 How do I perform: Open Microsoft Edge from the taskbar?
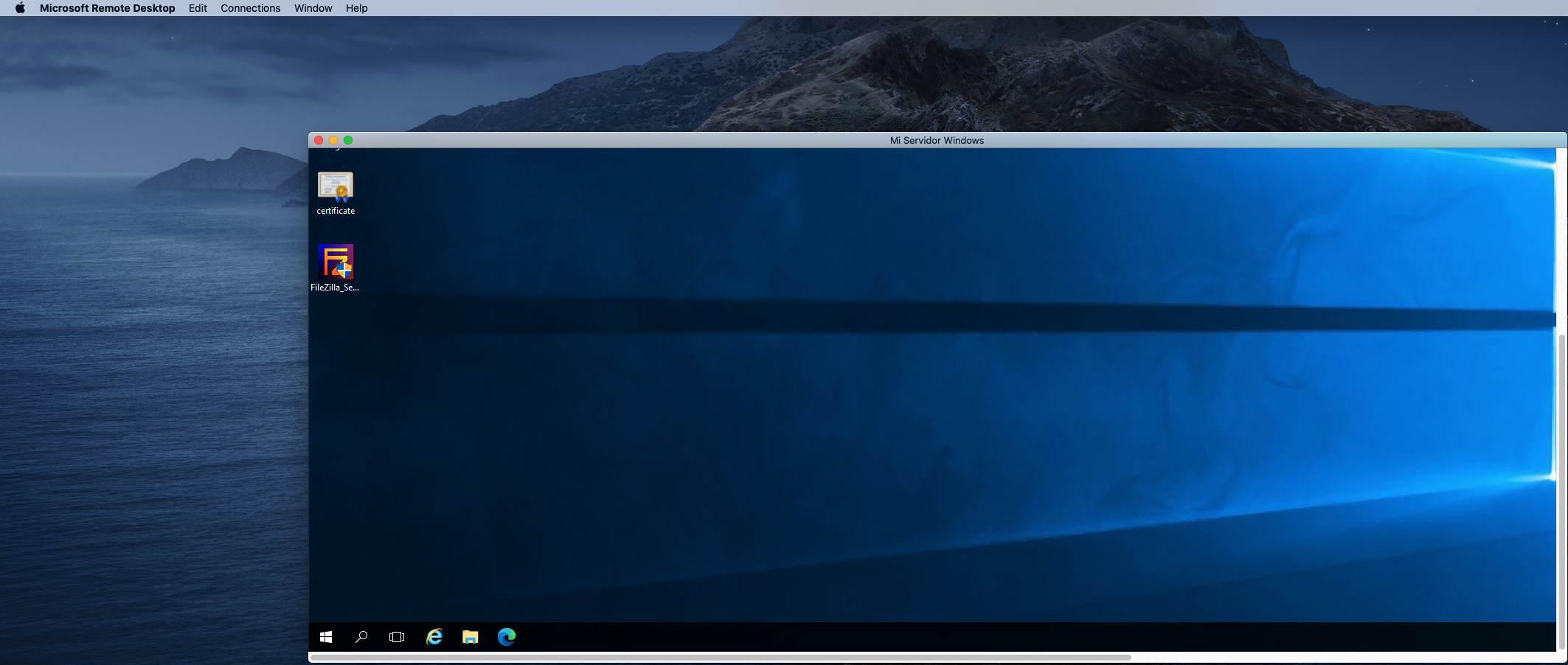(x=506, y=637)
